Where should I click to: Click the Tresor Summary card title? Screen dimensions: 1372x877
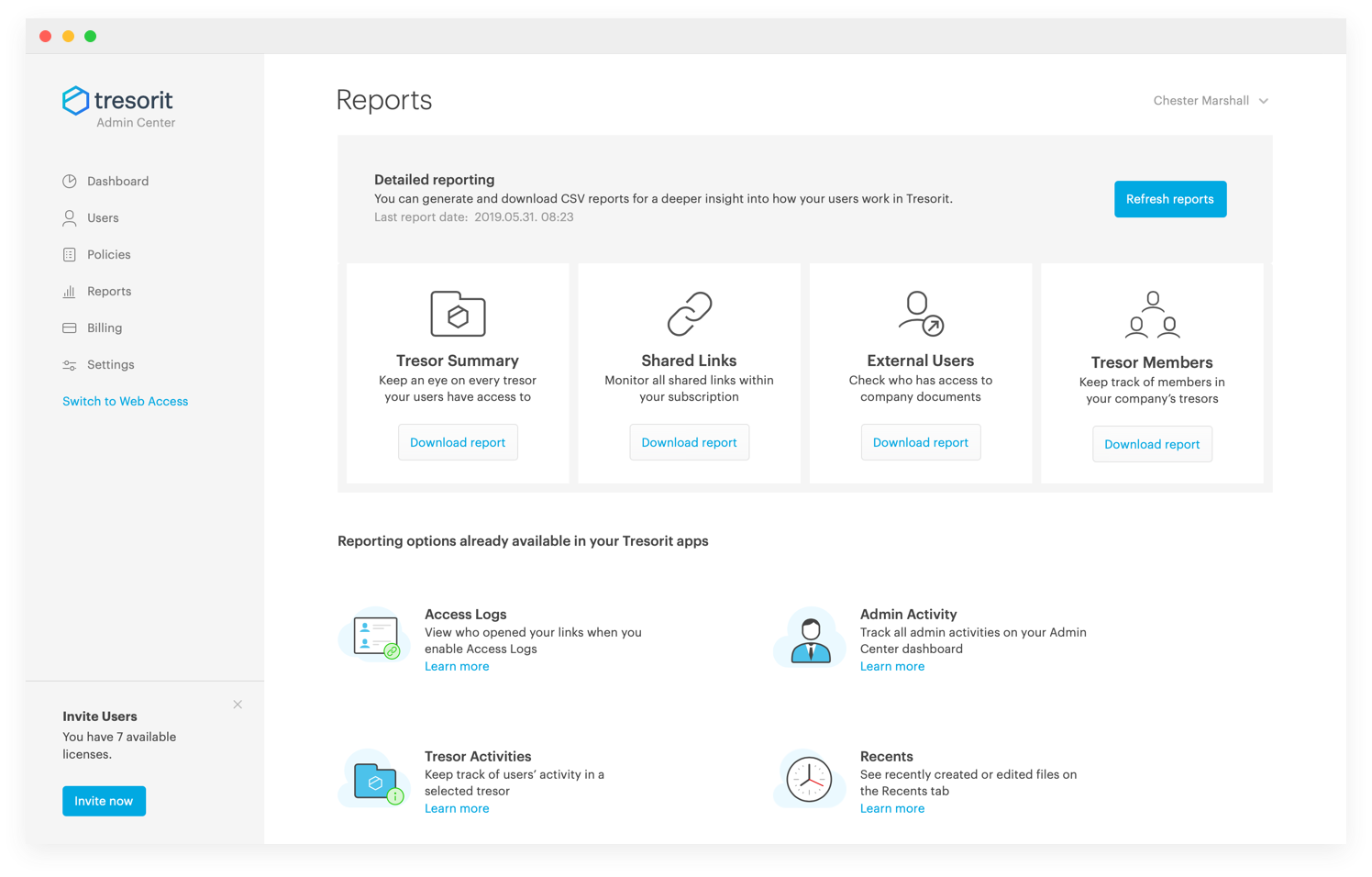(x=458, y=361)
